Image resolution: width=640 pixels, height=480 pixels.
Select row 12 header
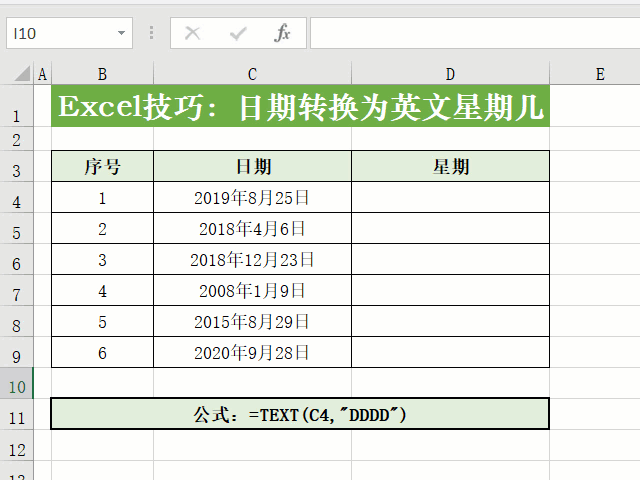[x=16, y=445]
